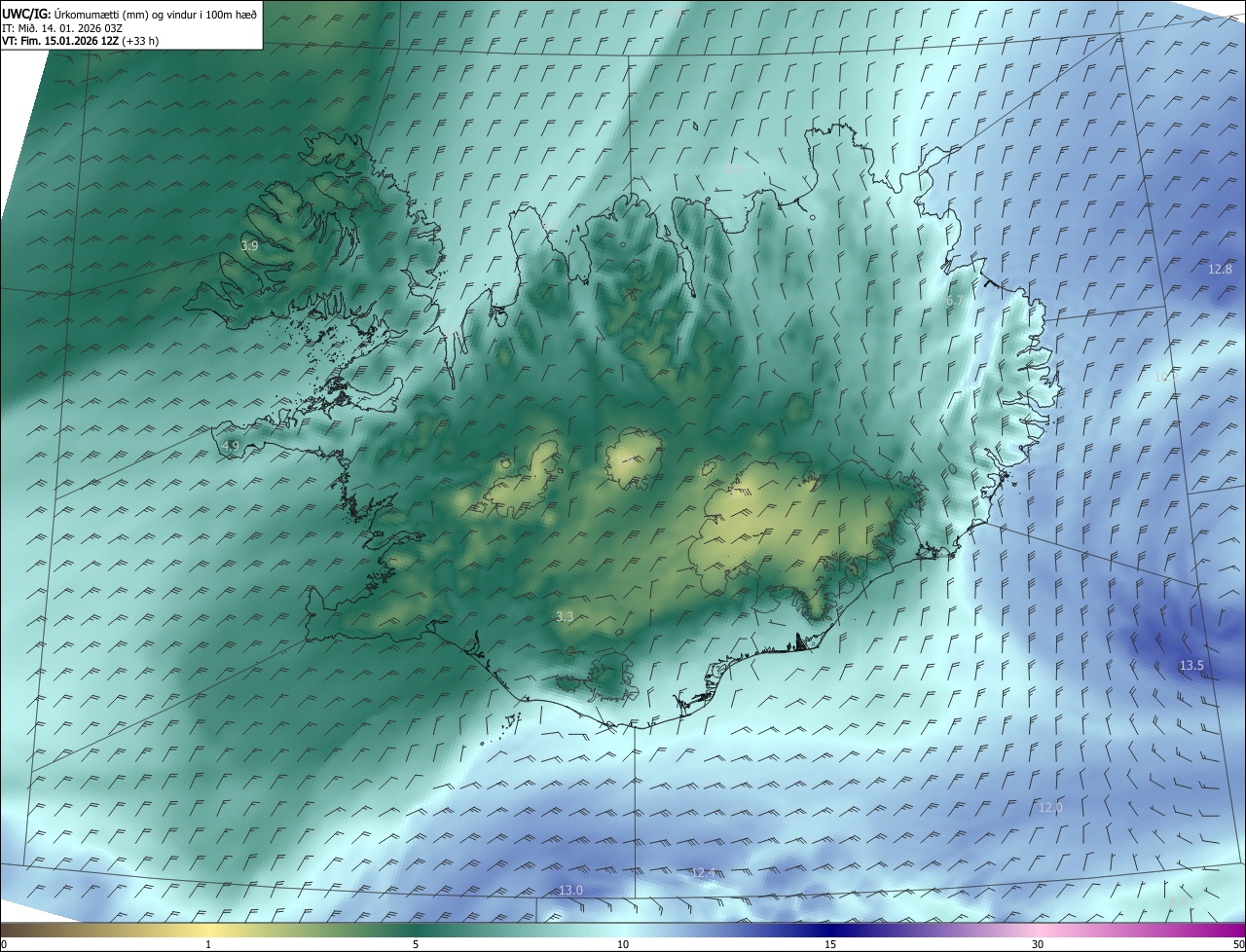
Task: Select the 12.8 value on the map
Action: (1220, 269)
